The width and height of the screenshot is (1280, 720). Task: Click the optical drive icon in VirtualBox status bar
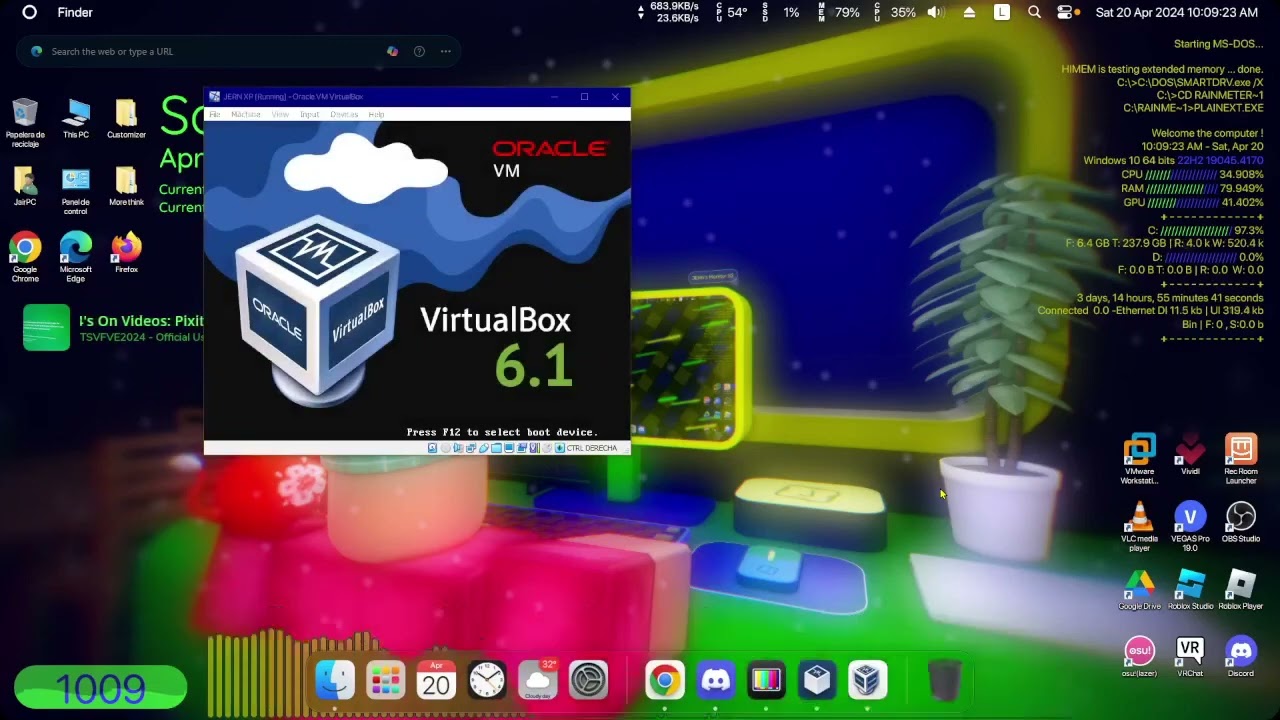445,448
